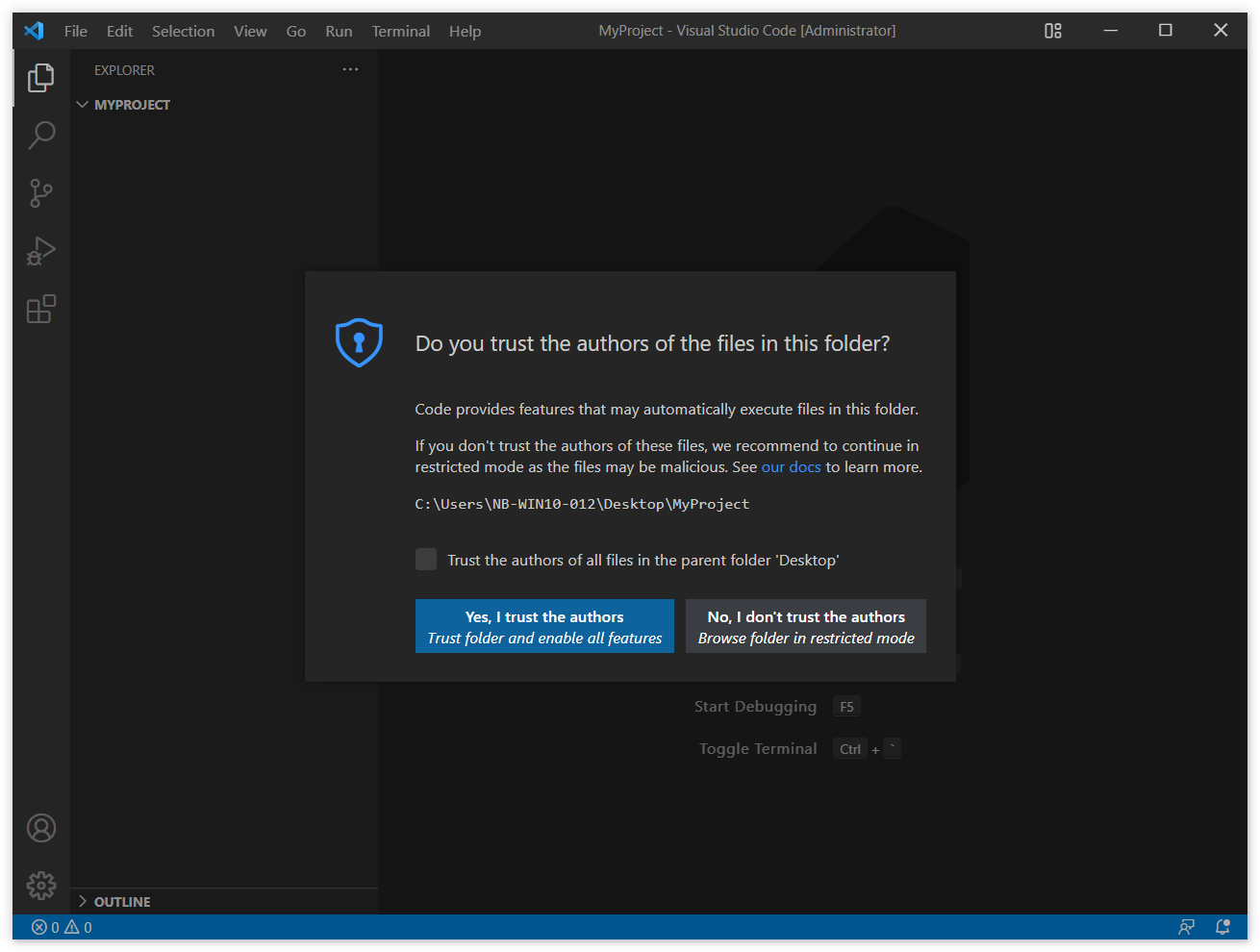1260x952 pixels.
Task: Click Yes, I trust the authors
Action: coord(544,626)
